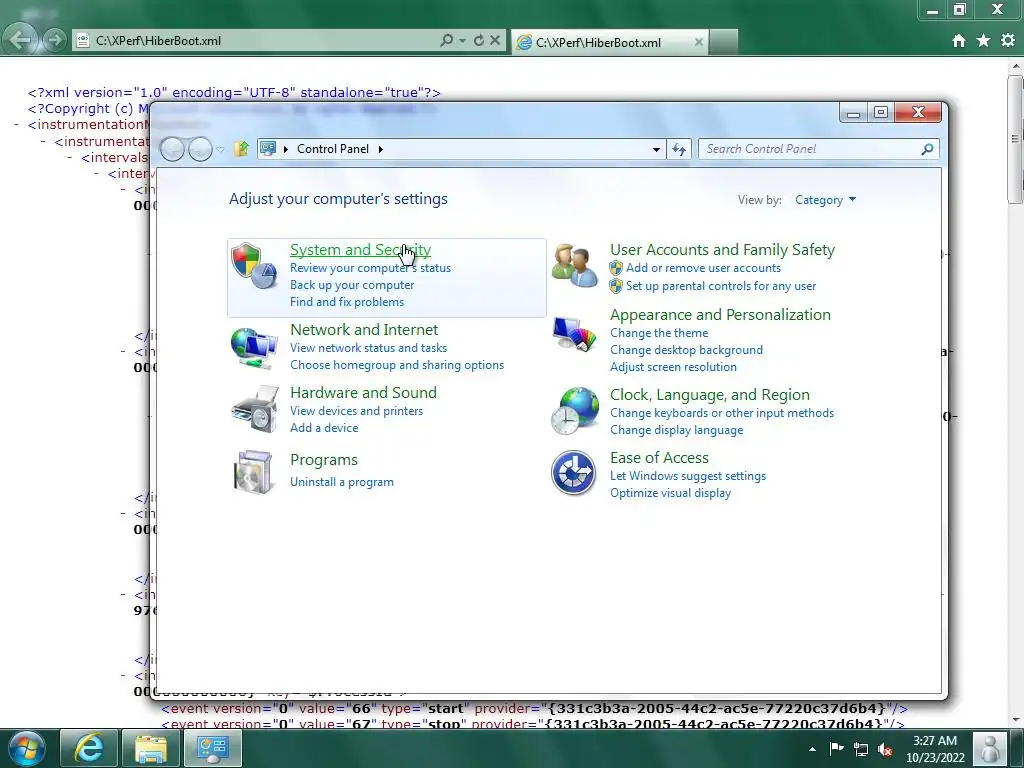The image size is (1024, 768).
Task: Open Windows Explorer from taskbar
Action: click(150, 748)
